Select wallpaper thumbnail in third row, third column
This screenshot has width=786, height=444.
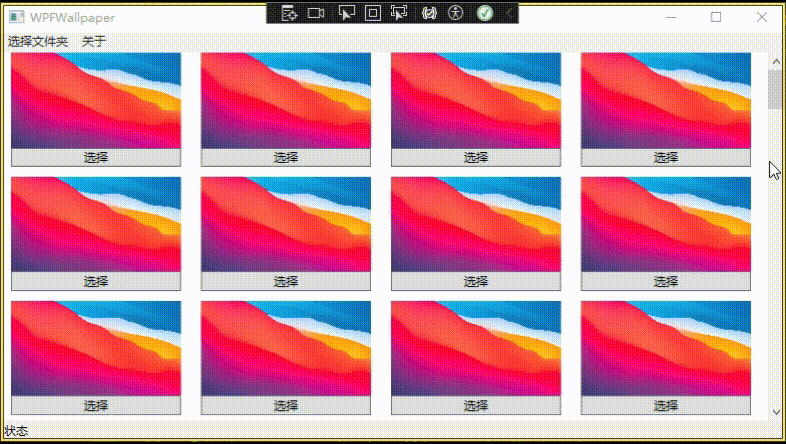tap(476, 348)
